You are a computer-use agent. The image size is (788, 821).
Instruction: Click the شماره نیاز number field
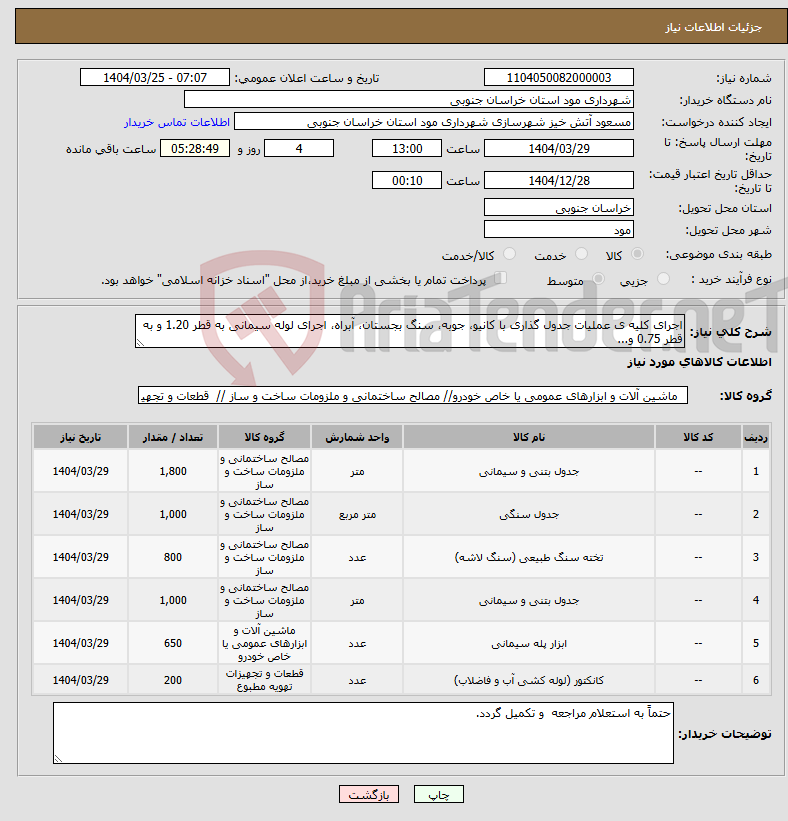559,77
